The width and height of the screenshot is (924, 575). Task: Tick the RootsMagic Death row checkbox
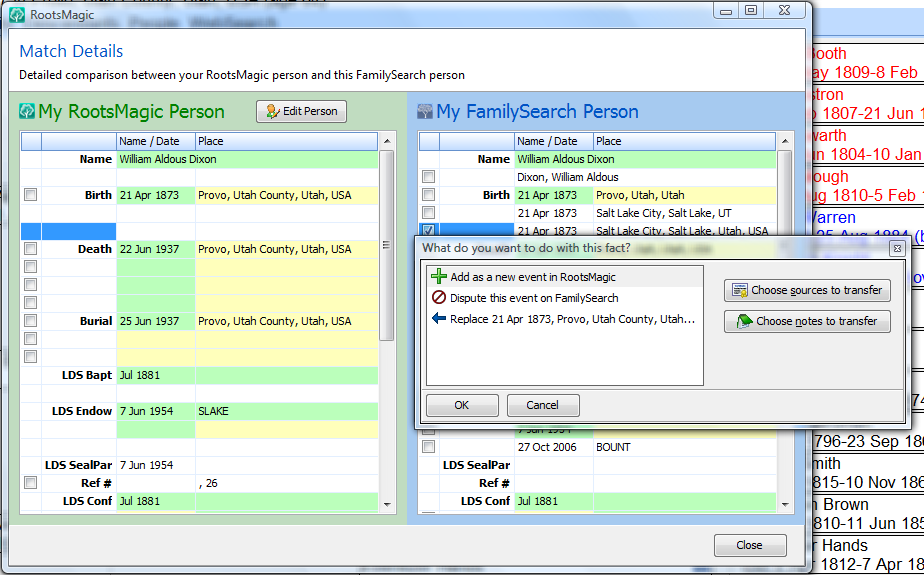31,249
